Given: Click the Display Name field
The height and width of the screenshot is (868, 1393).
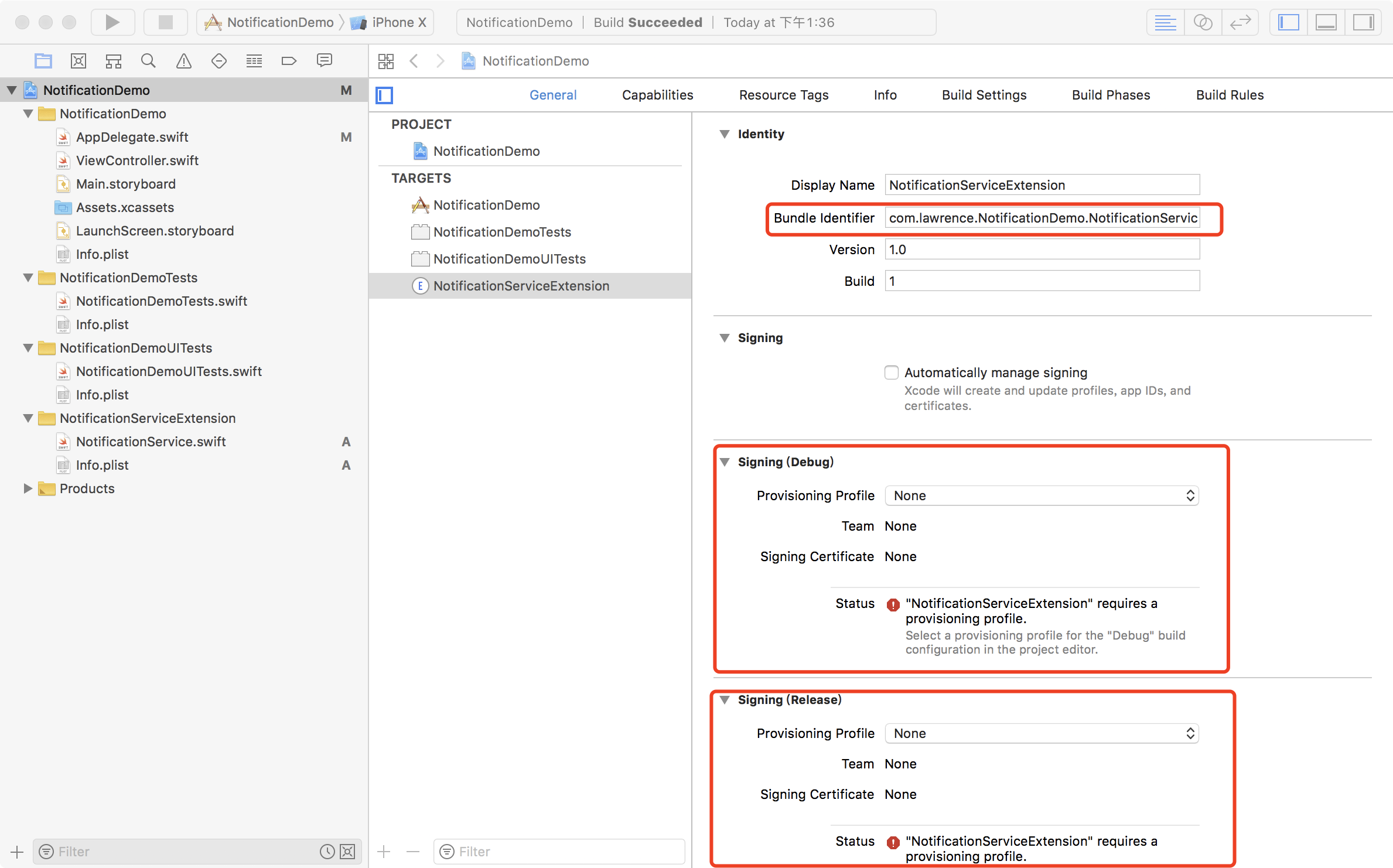Looking at the screenshot, I should [1042, 185].
